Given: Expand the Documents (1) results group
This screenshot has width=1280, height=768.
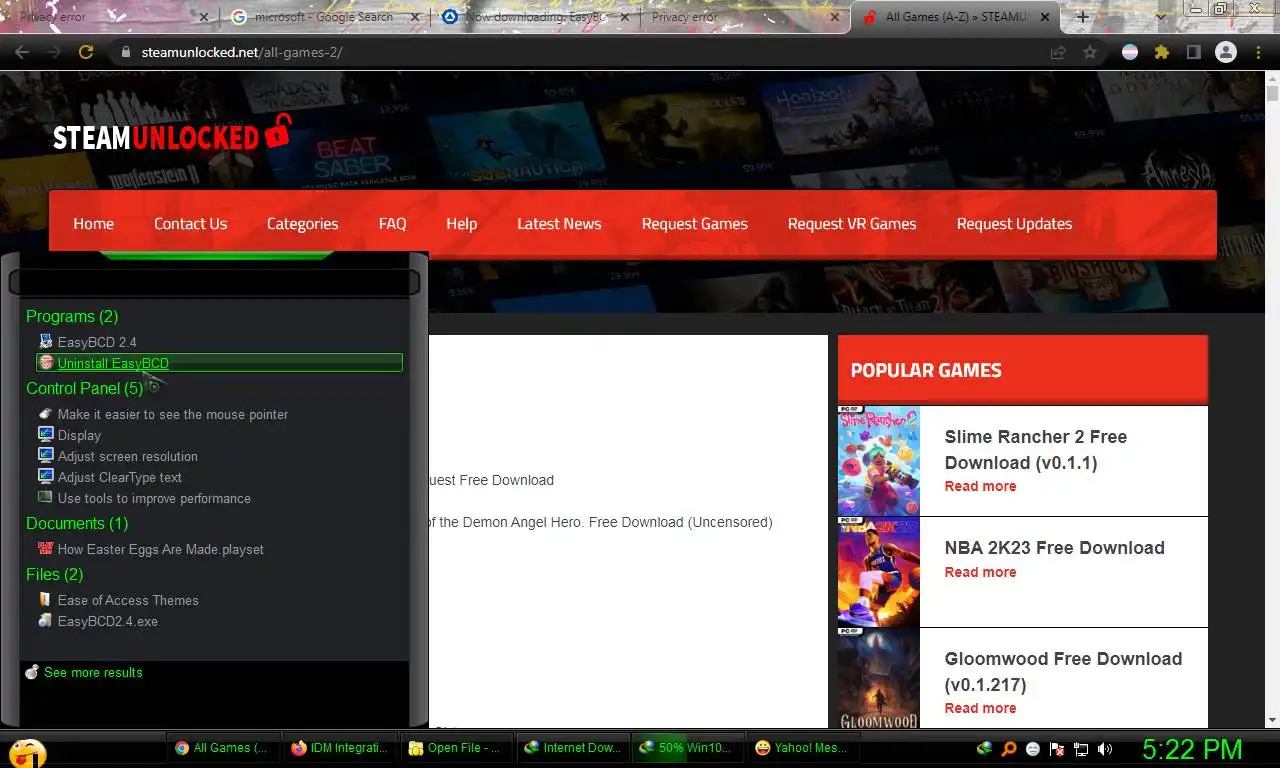Looking at the screenshot, I should (x=77, y=523).
